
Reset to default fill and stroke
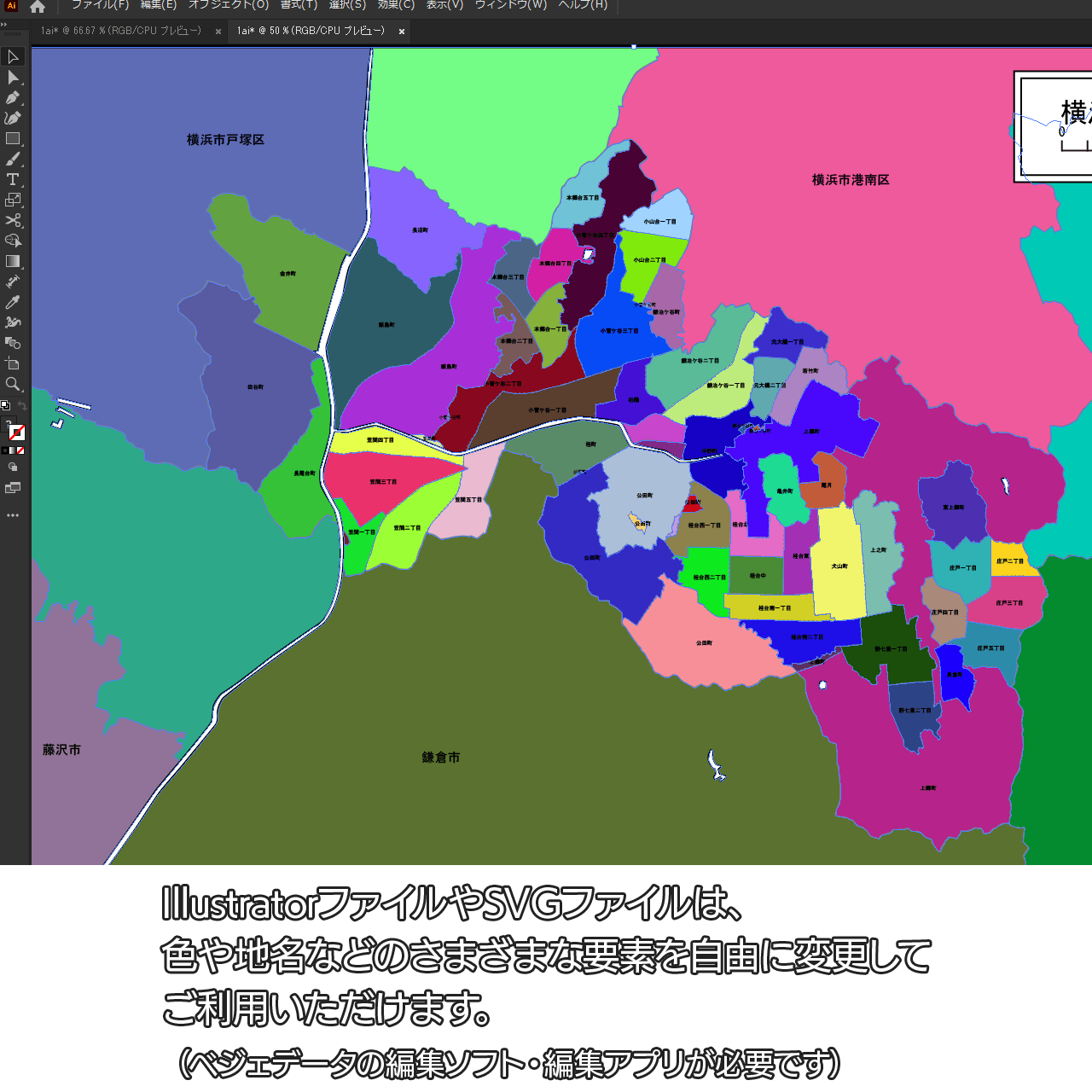coord(5,406)
